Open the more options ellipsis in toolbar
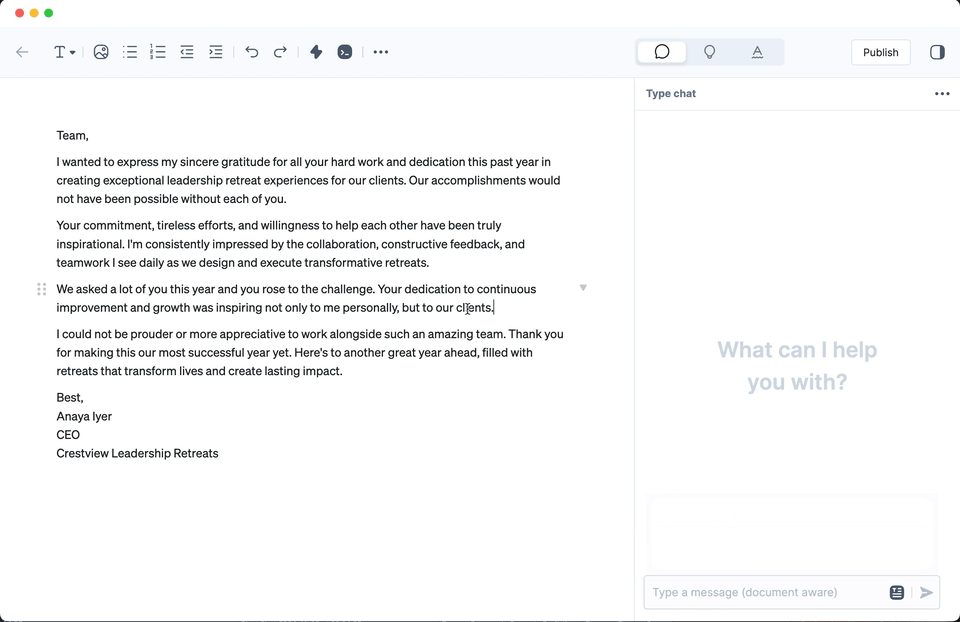Screen dimensions: 960x622 pyautogui.click(x=381, y=52)
